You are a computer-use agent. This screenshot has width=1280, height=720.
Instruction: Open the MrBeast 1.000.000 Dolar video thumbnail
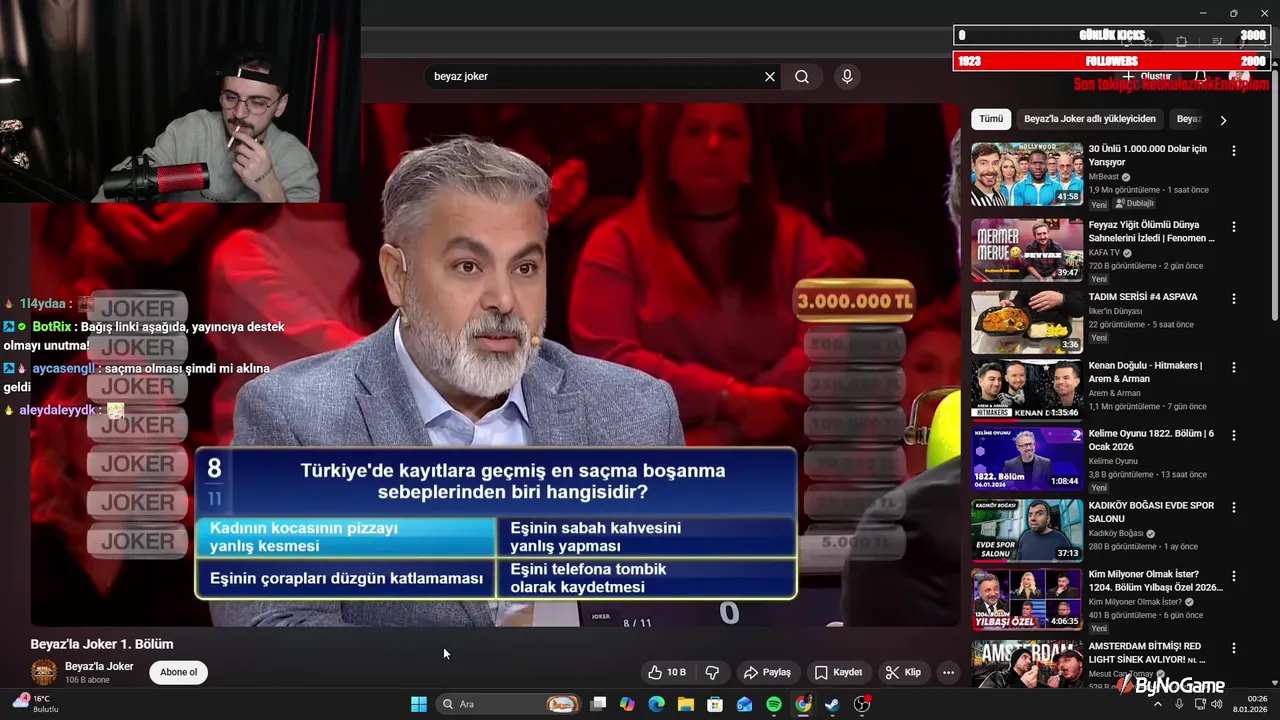[1027, 174]
